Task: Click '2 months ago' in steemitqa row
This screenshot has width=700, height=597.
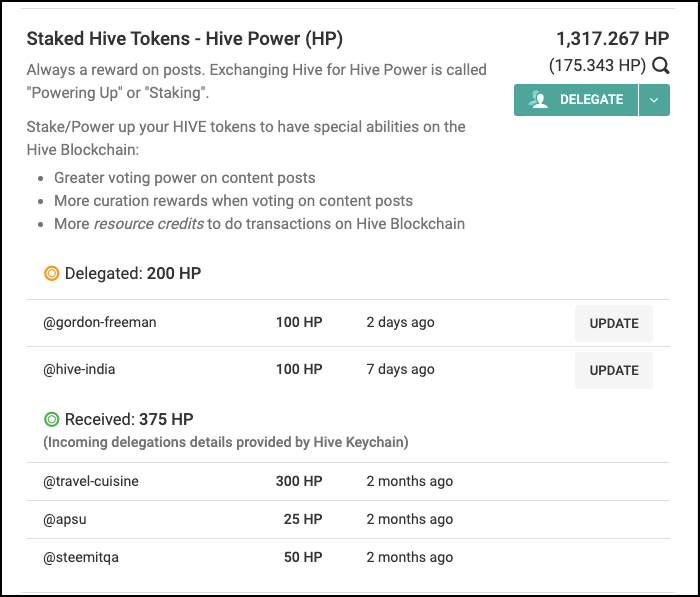Action: 410,557
